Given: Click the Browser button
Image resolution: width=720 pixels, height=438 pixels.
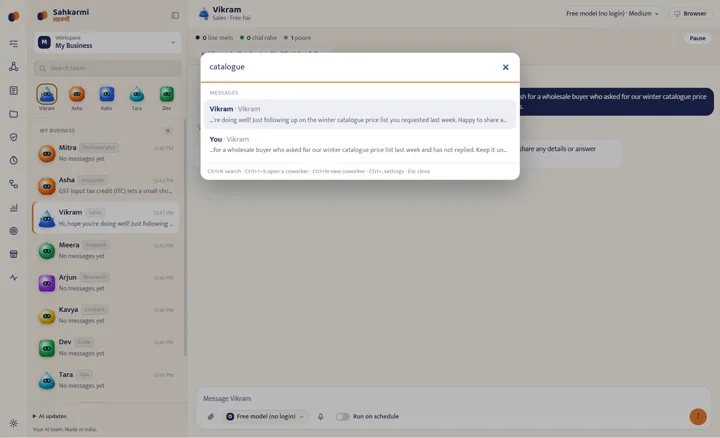Looking at the screenshot, I should [690, 14].
